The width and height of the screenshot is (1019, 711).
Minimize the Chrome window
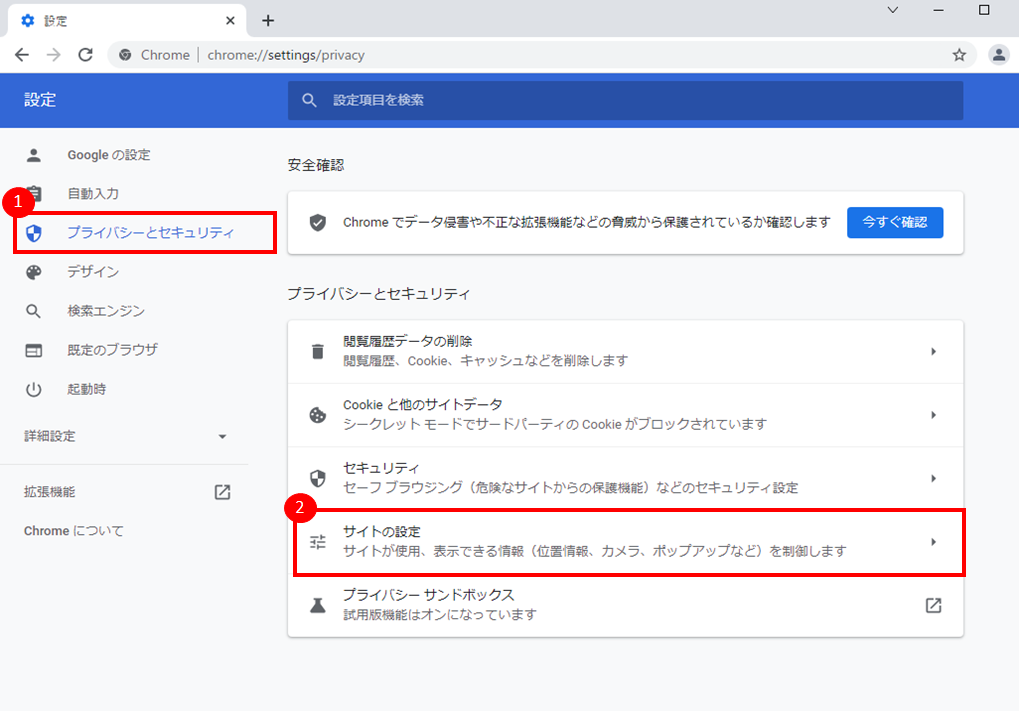coord(938,10)
